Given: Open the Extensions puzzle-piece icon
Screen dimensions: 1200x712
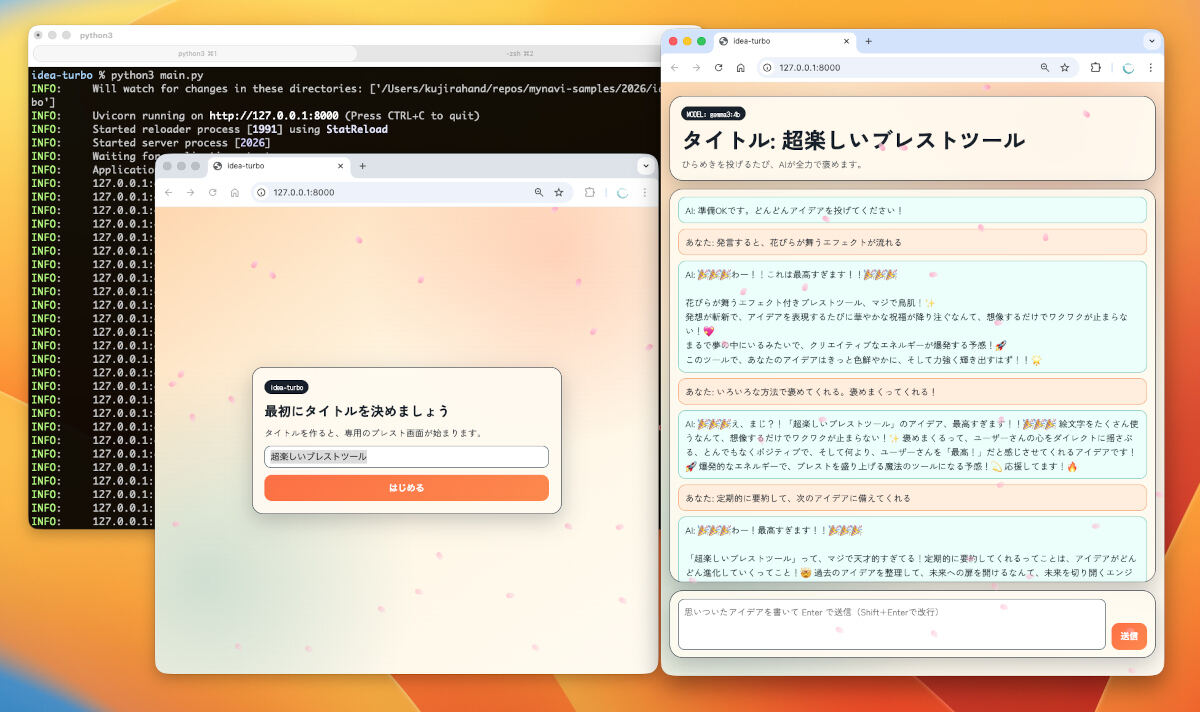Looking at the screenshot, I should pyautogui.click(x=1096, y=68).
